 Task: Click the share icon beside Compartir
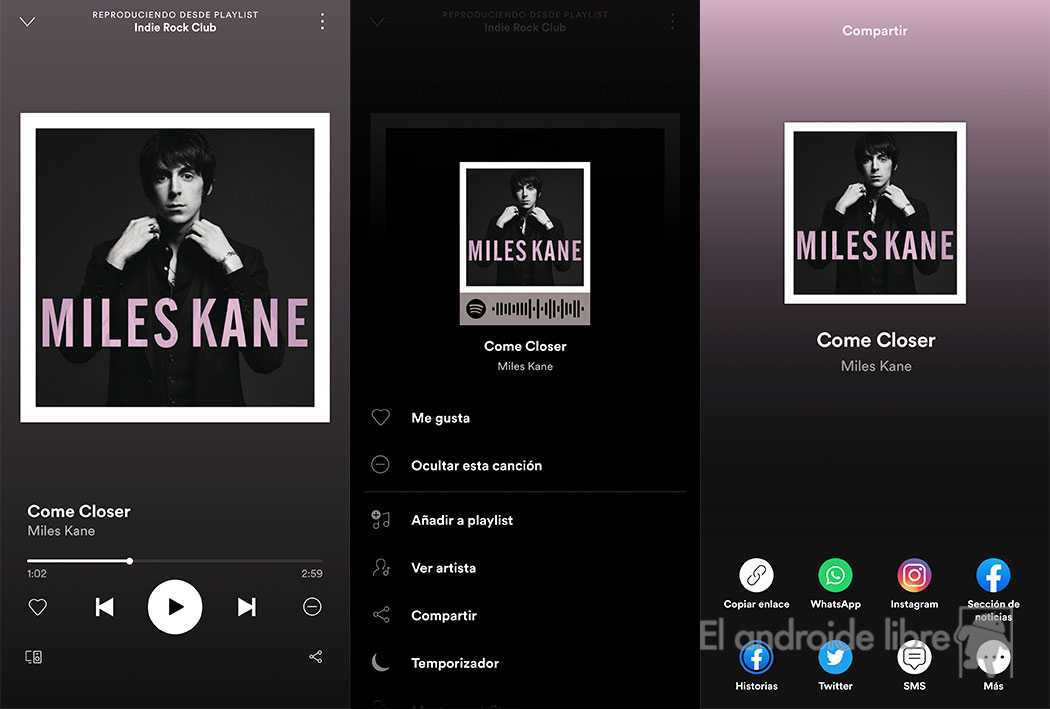[x=381, y=615]
